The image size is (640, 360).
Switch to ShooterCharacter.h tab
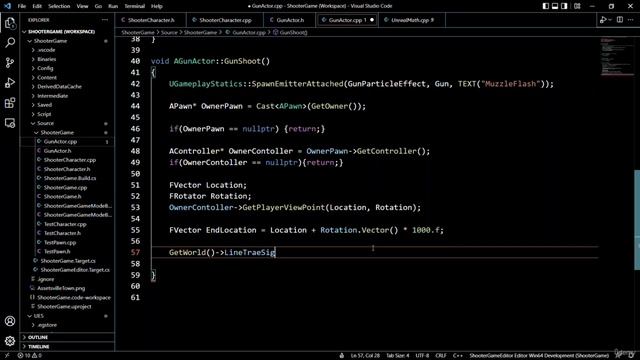coord(151,20)
